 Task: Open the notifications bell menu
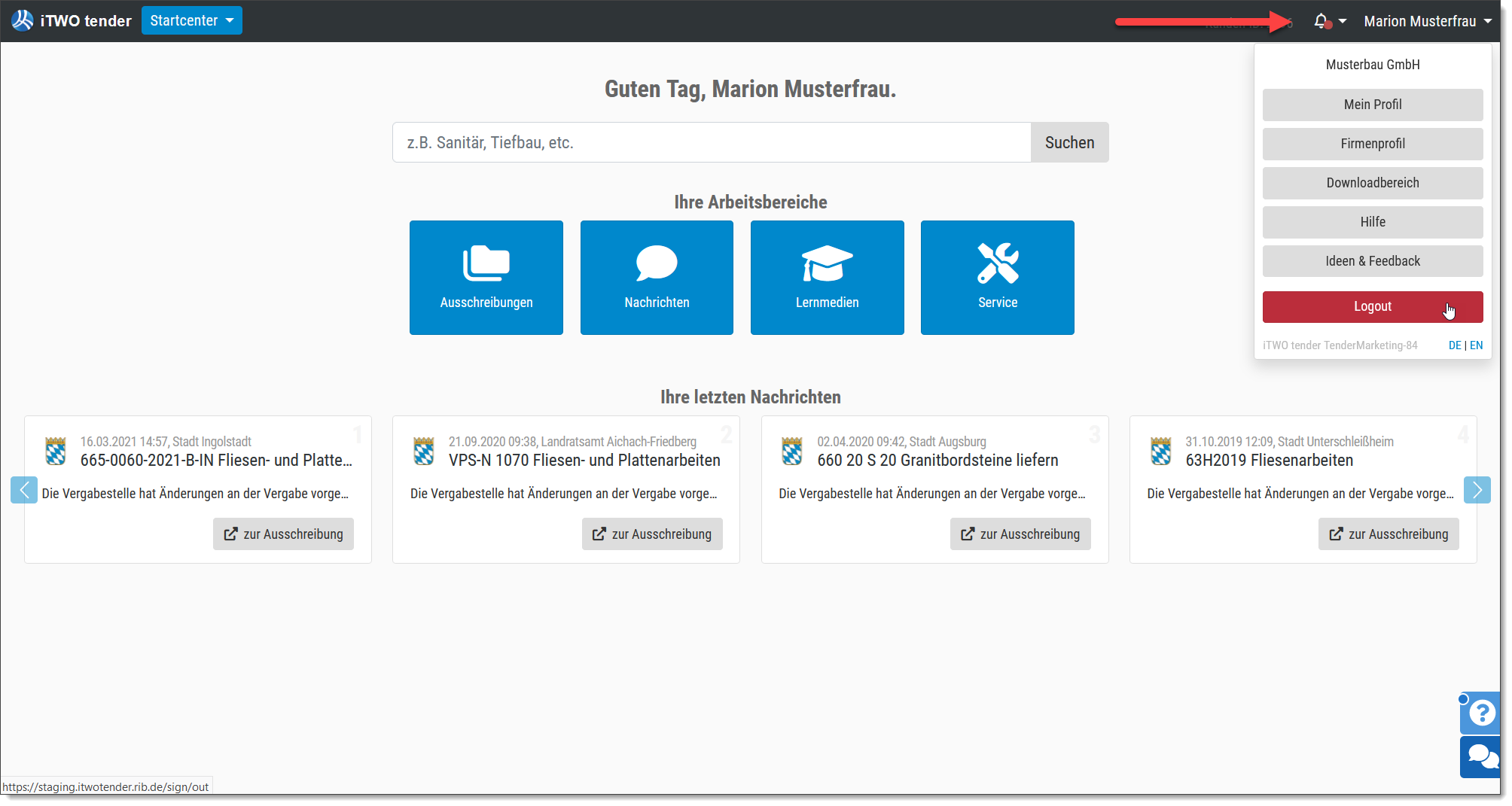(x=1329, y=21)
